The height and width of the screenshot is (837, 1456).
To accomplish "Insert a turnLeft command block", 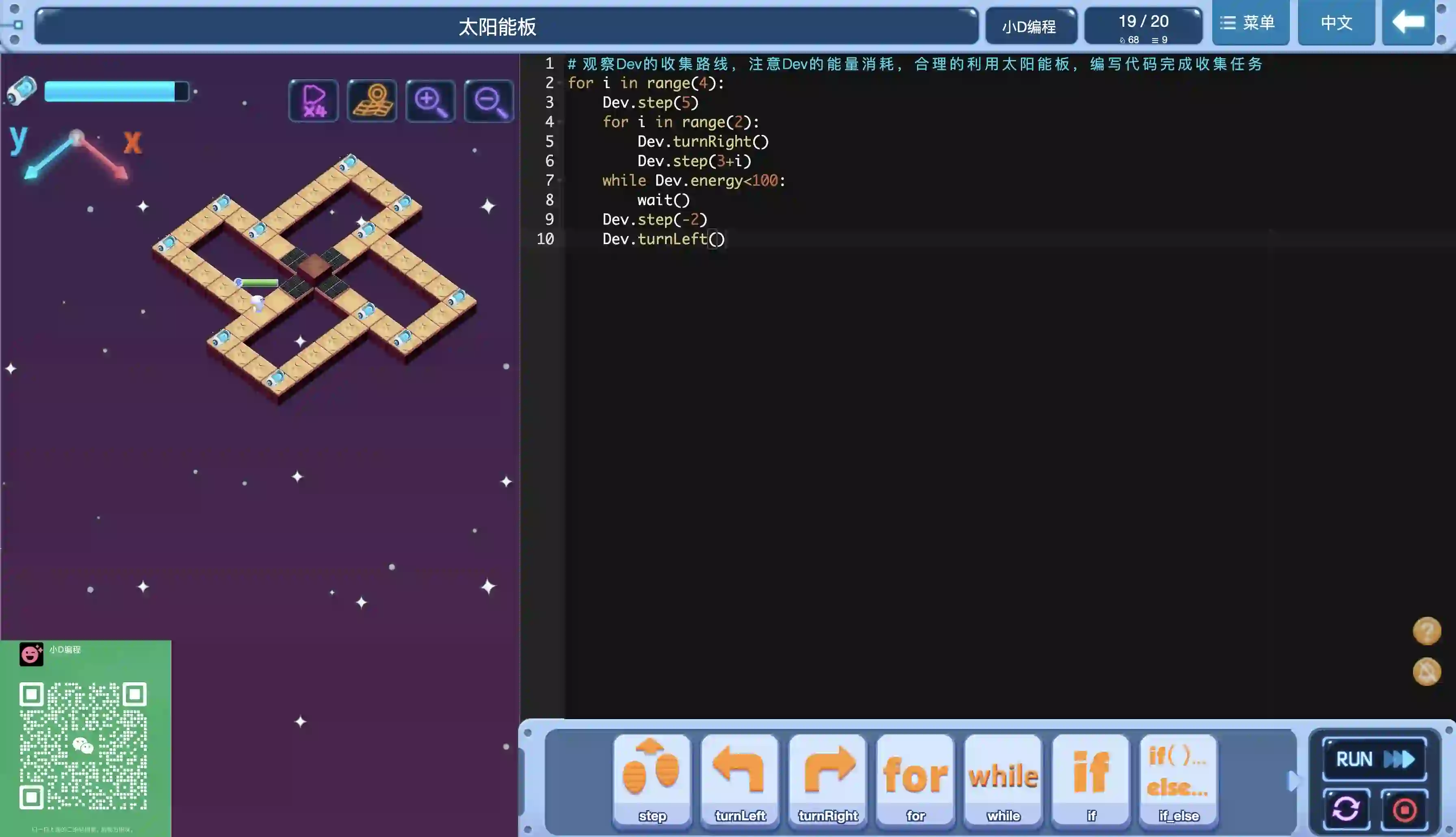I will coord(739,780).
